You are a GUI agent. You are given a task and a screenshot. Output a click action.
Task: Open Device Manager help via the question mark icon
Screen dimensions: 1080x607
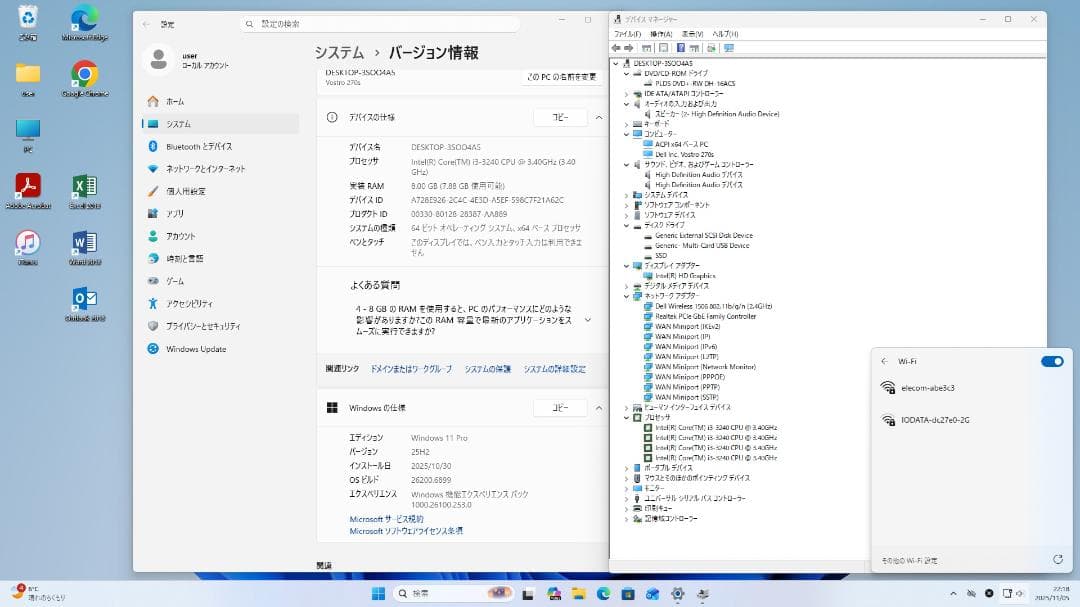680,46
